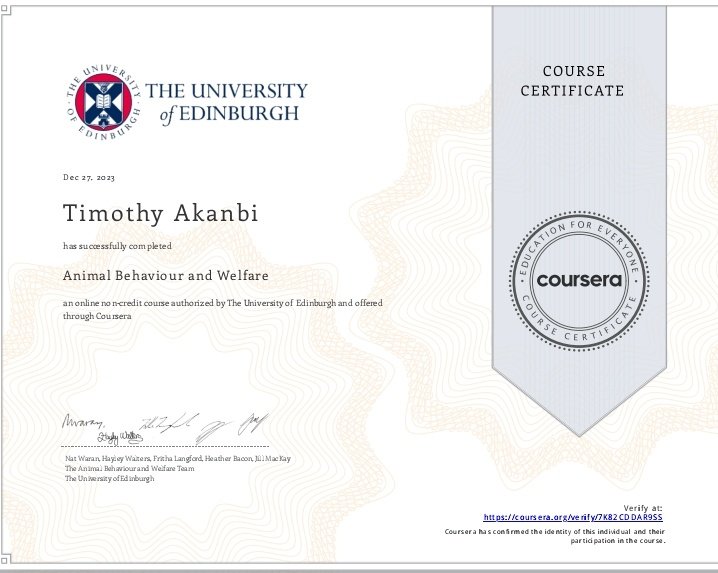Click 'The Animal Behaviour and Welfare Team' text
The height and width of the screenshot is (573, 718).
(130, 469)
